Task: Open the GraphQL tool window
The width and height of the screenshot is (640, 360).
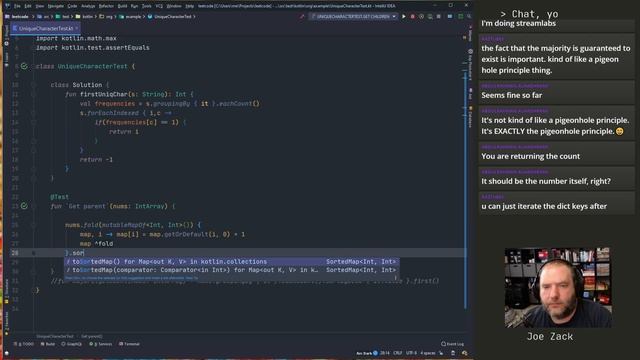Action: tap(71, 344)
